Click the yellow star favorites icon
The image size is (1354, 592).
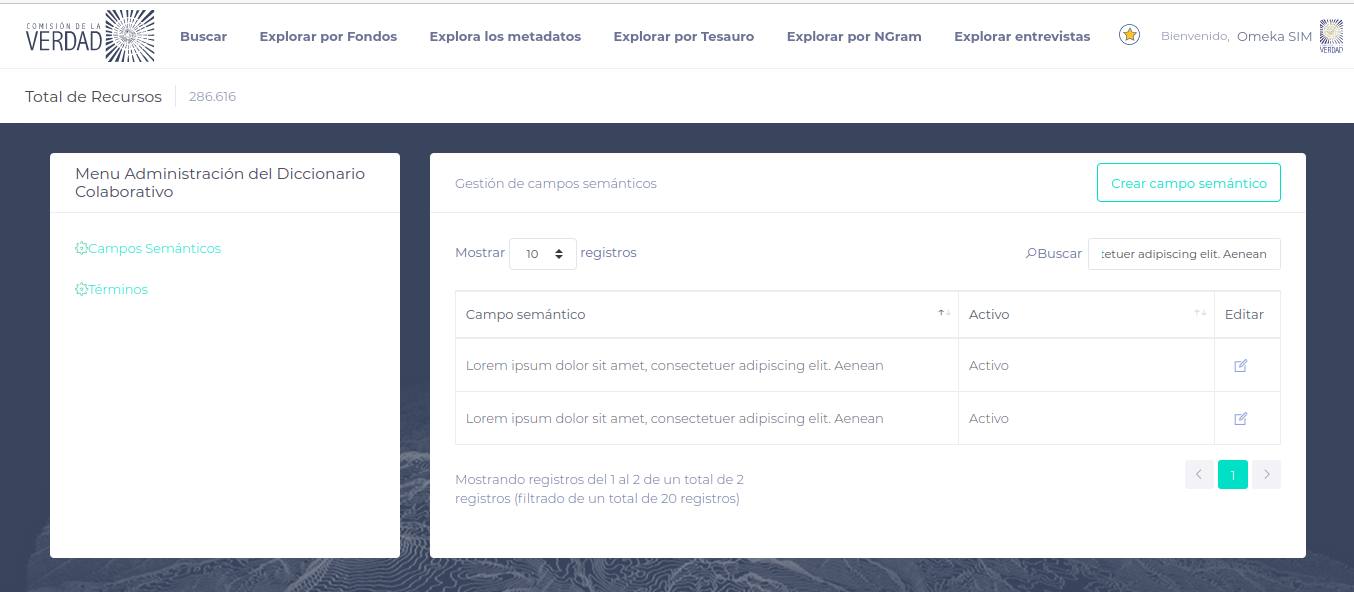click(x=1129, y=36)
